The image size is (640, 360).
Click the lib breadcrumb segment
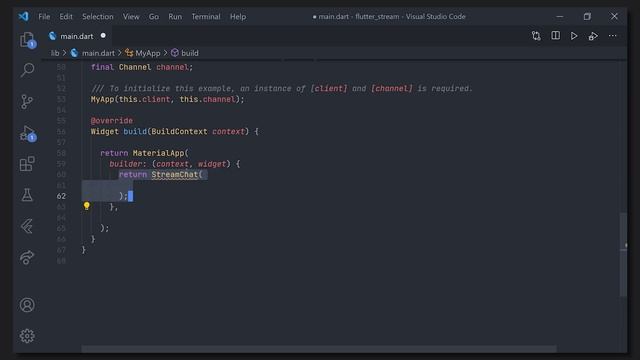coord(55,53)
